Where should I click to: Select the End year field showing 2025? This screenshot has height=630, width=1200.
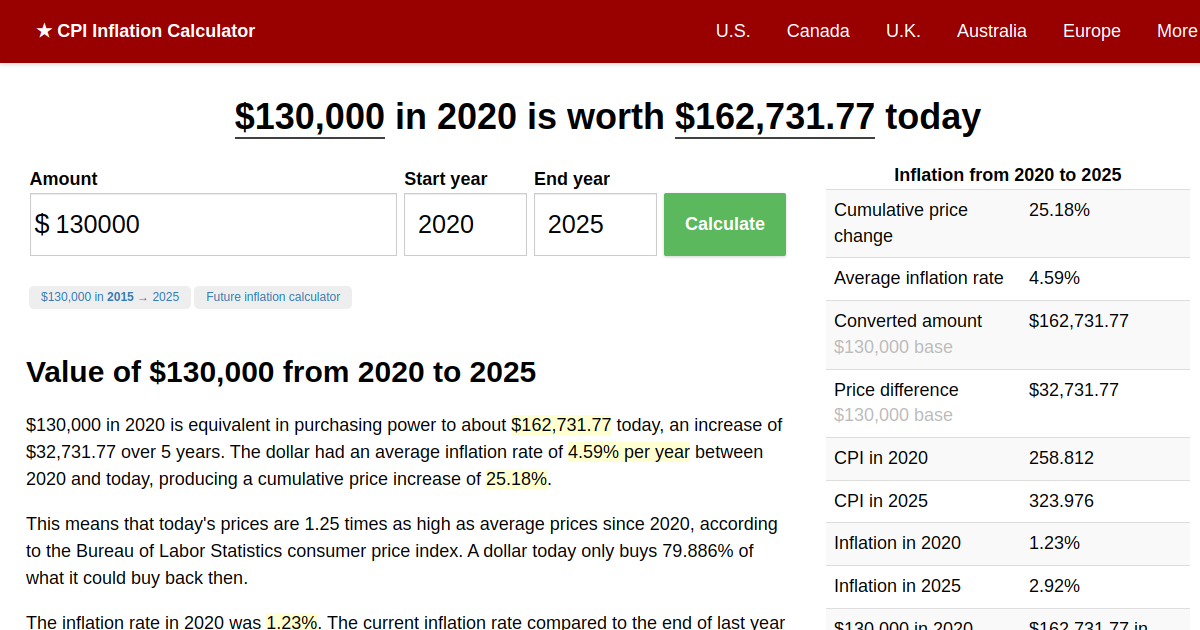(595, 224)
